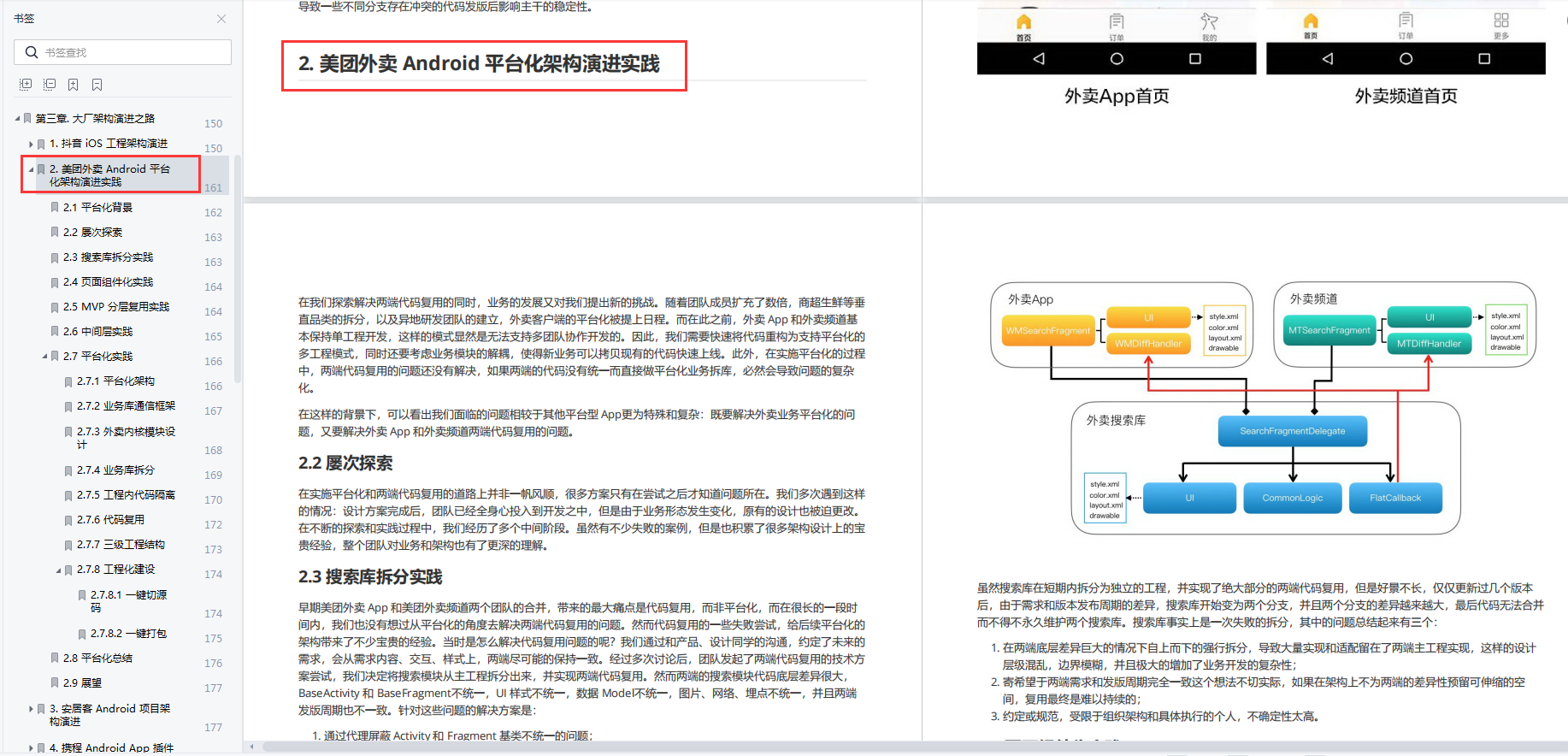This screenshot has width=1568, height=756.
Task: Select bookmark 2. 美团外卖 Android 平台化架构演进实践
Action: click(109, 175)
